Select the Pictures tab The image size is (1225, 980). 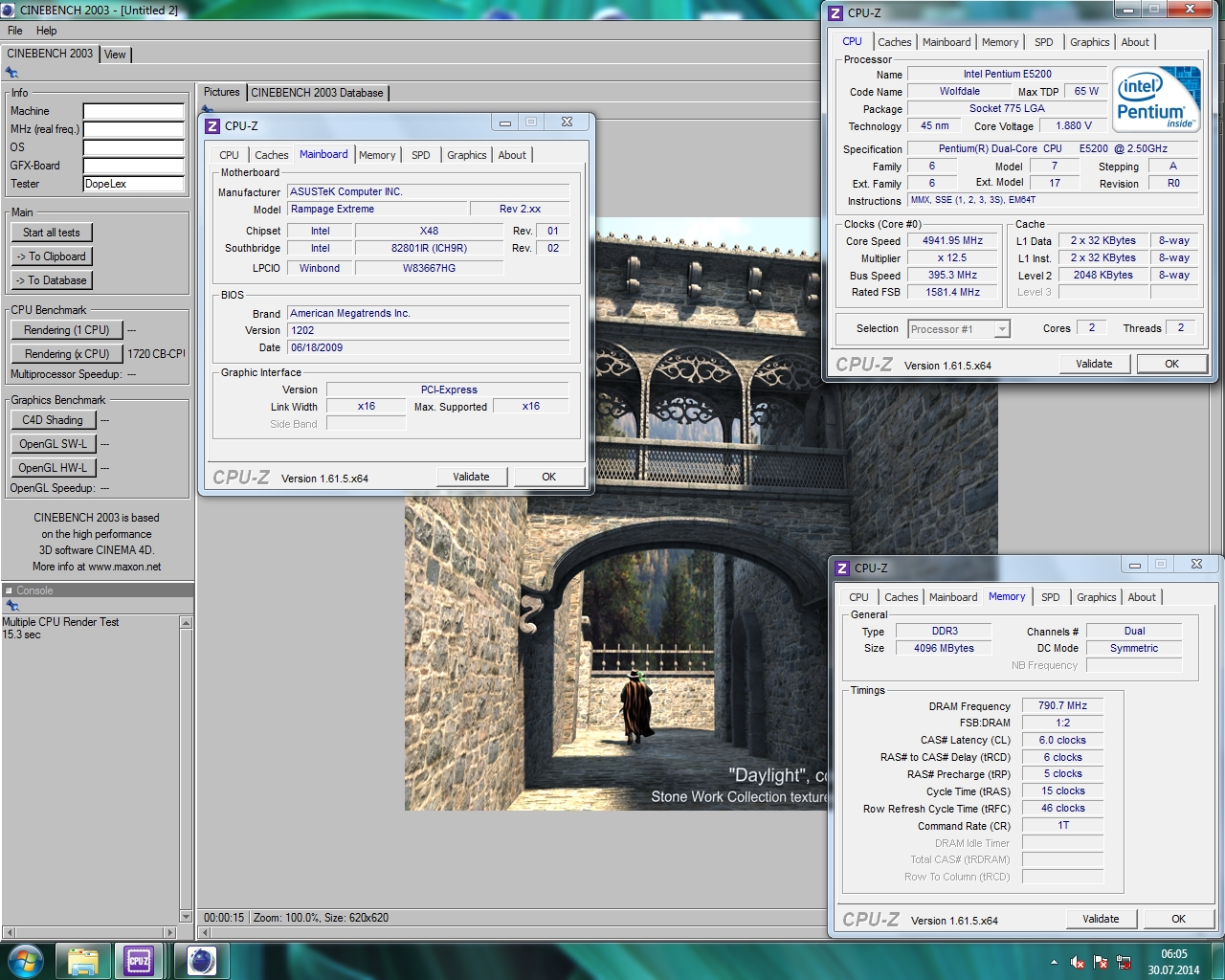point(222,92)
